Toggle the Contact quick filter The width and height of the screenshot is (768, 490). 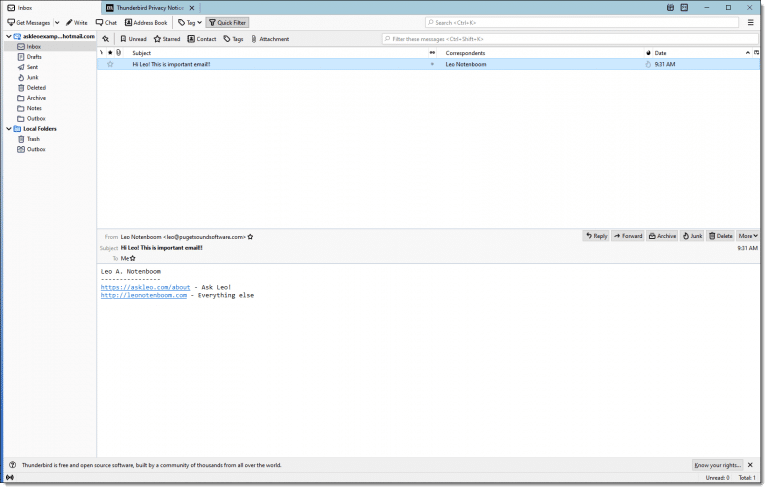coord(202,39)
